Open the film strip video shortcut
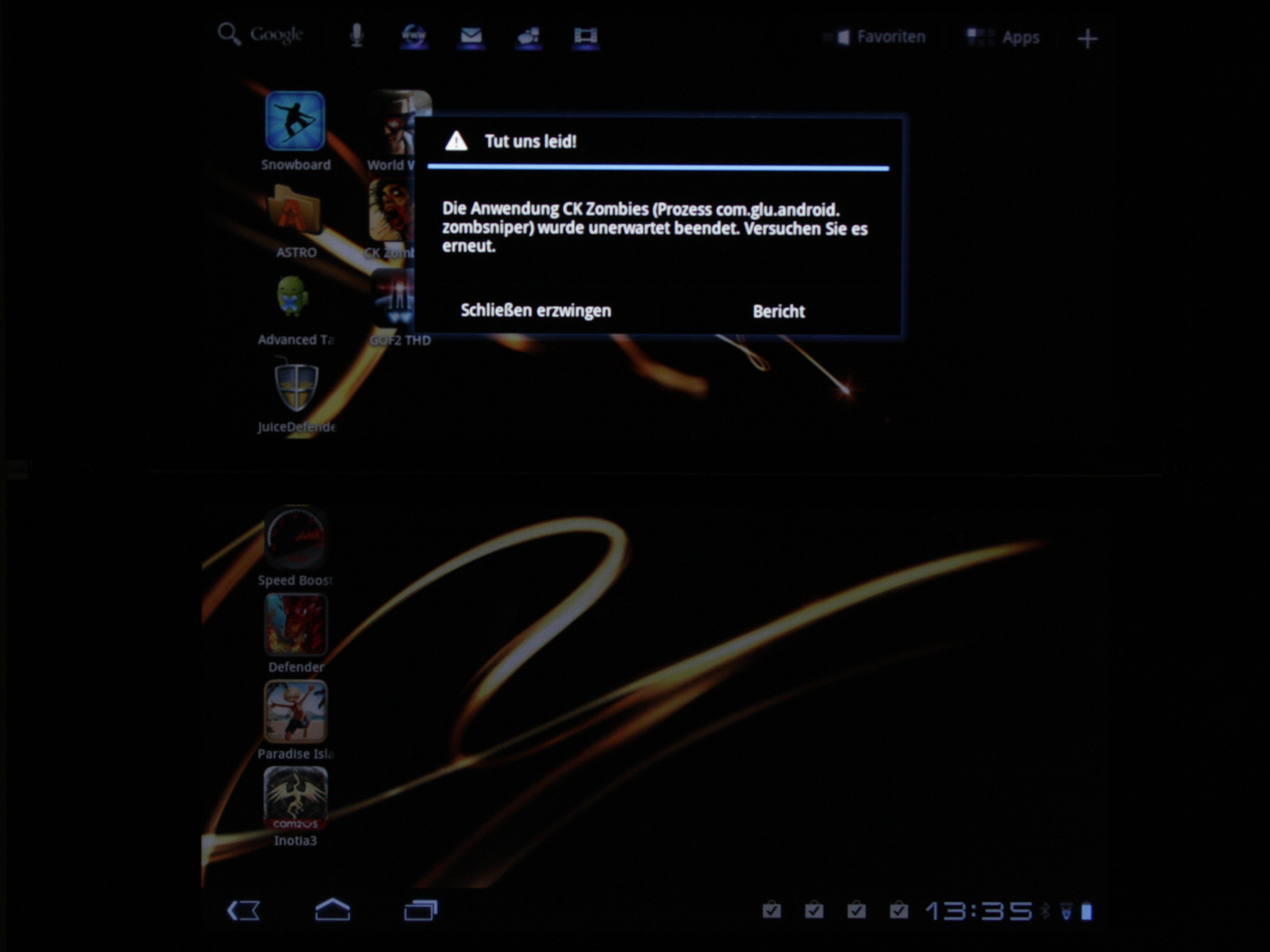Screen dimensions: 1270x952 coord(585,36)
